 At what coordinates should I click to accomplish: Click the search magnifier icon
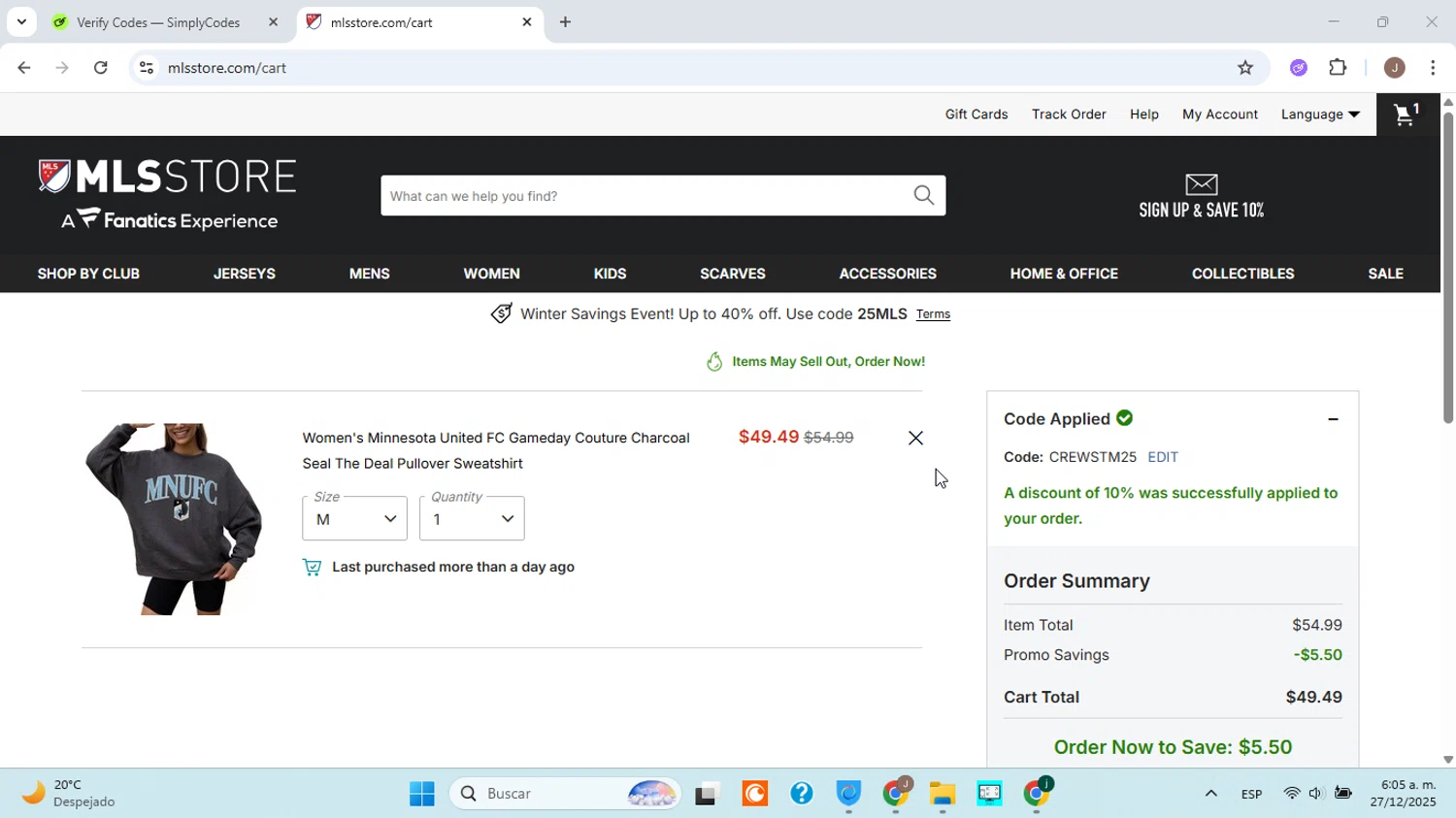923,196
